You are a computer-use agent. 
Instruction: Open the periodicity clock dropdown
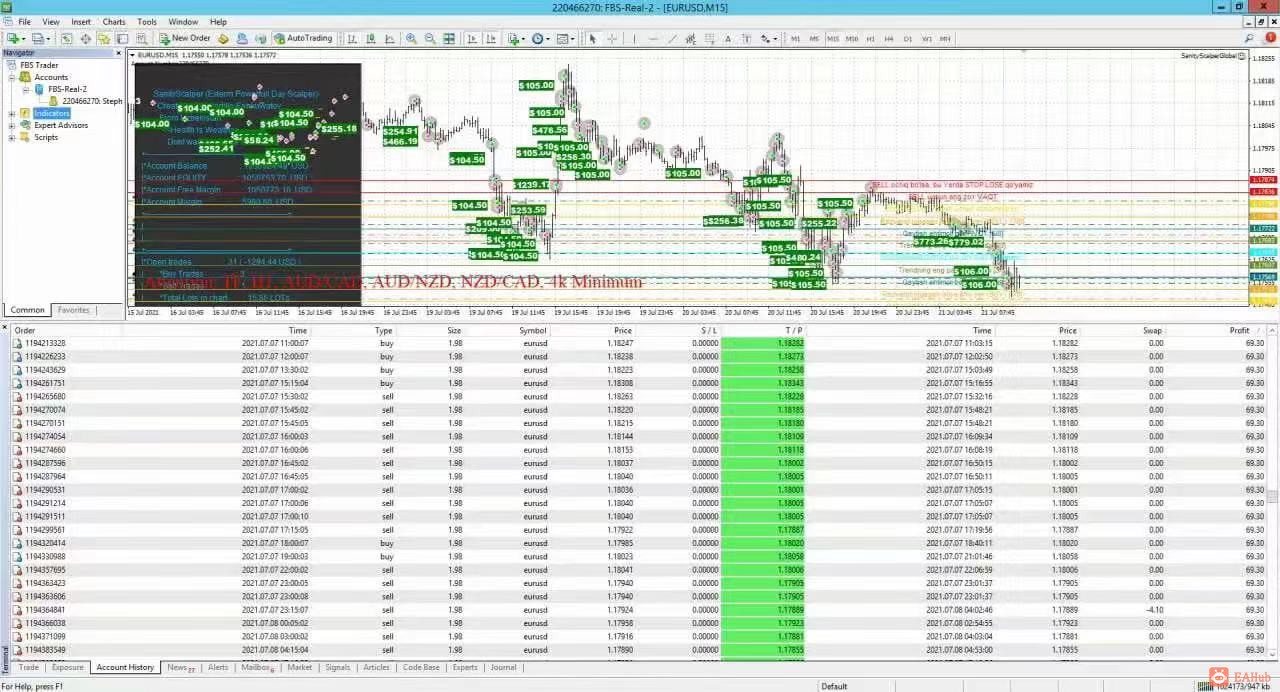(x=541, y=38)
